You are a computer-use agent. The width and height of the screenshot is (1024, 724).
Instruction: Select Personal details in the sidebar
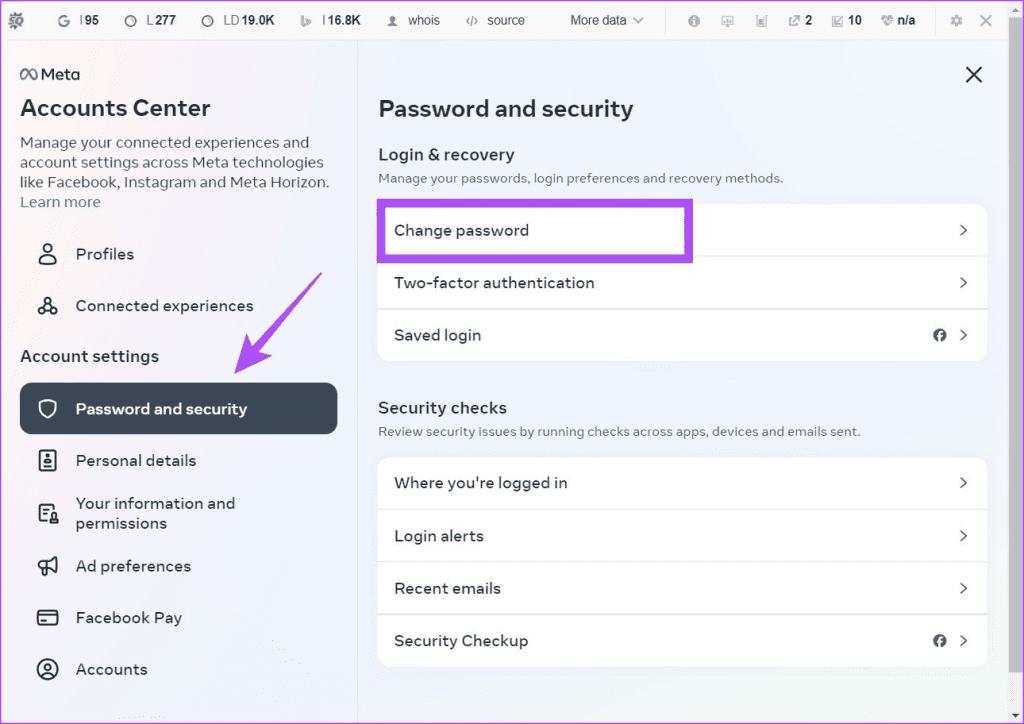pyautogui.click(x=136, y=460)
